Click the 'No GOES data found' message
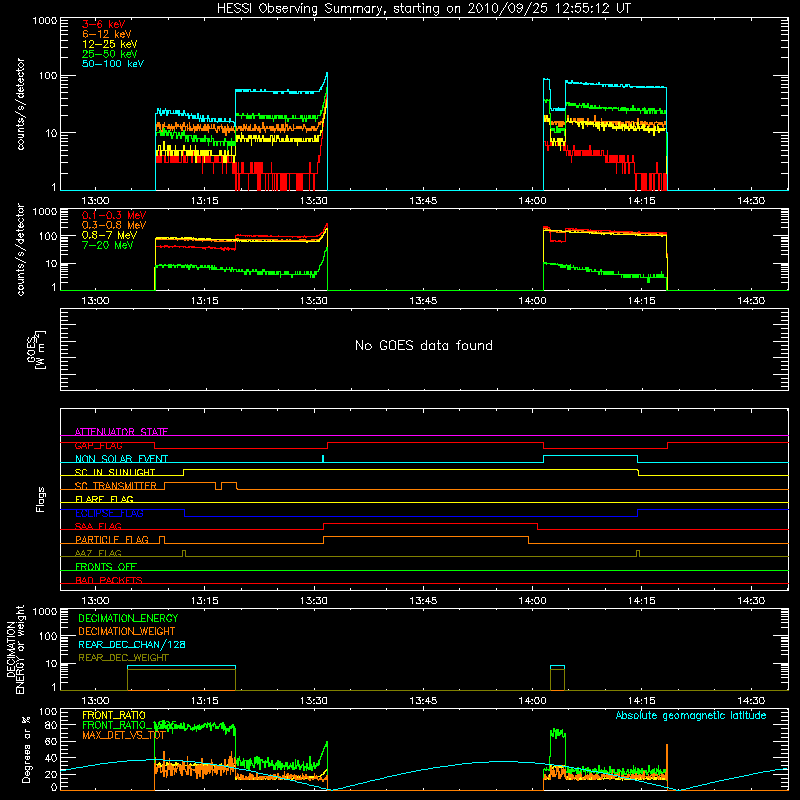Viewport: 800px width, 800px height. point(423,345)
